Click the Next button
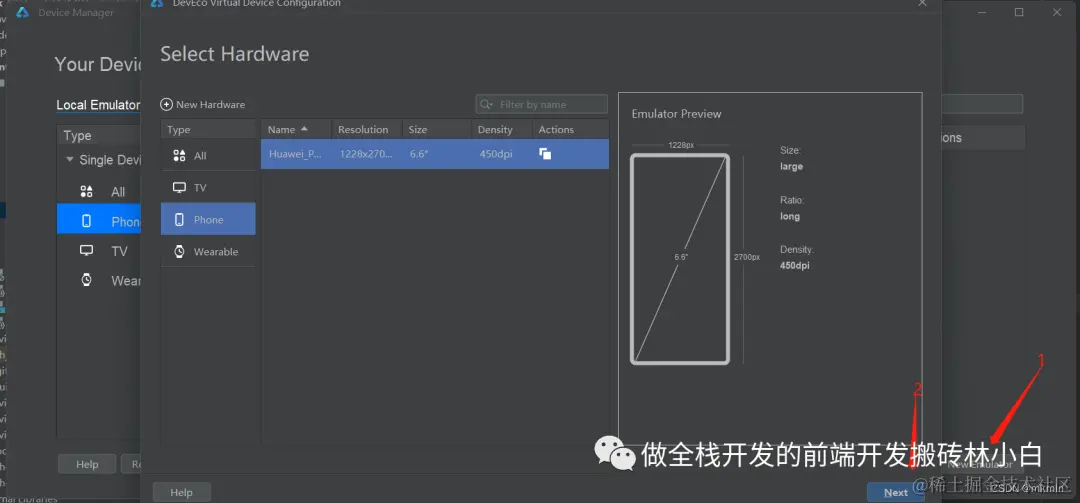This screenshot has width=1080, height=503. click(895, 493)
